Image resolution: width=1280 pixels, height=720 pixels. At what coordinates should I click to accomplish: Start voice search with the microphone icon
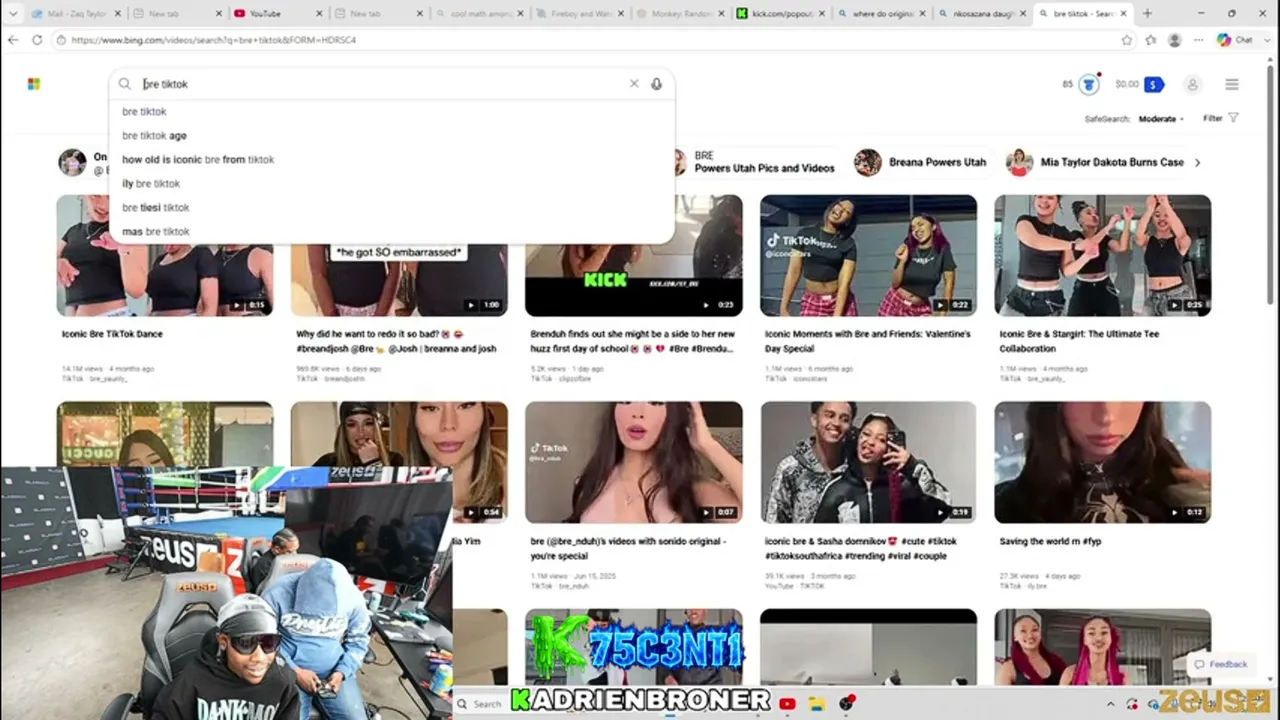656,84
